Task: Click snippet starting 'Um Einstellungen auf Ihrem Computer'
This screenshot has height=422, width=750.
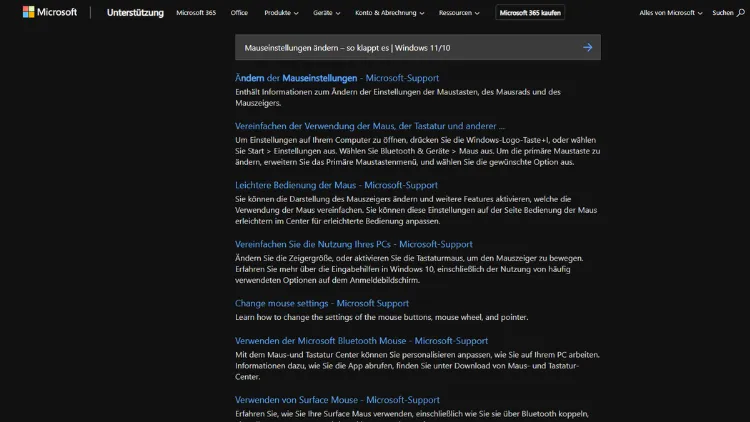Action: [418, 151]
